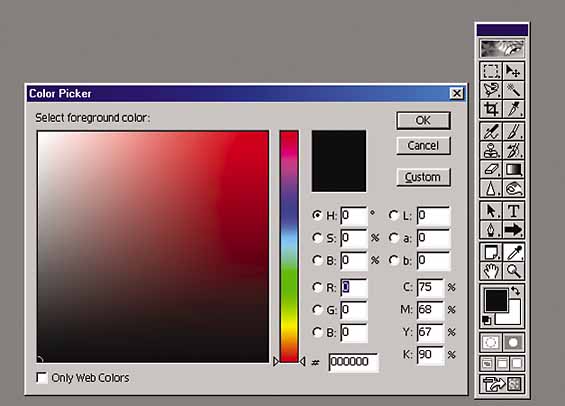This screenshot has height=406, width=565.
Task: Open the Custom colors dialog
Action: pyautogui.click(x=423, y=177)
